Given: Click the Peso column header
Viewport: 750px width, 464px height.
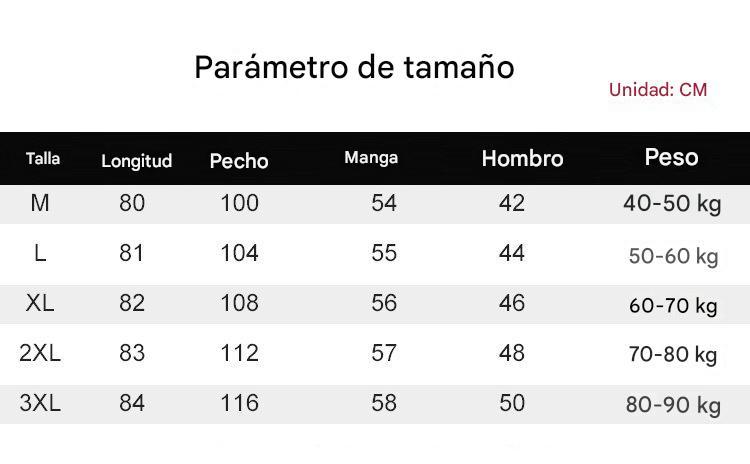Looking at the screenshot, I should 671,157.
